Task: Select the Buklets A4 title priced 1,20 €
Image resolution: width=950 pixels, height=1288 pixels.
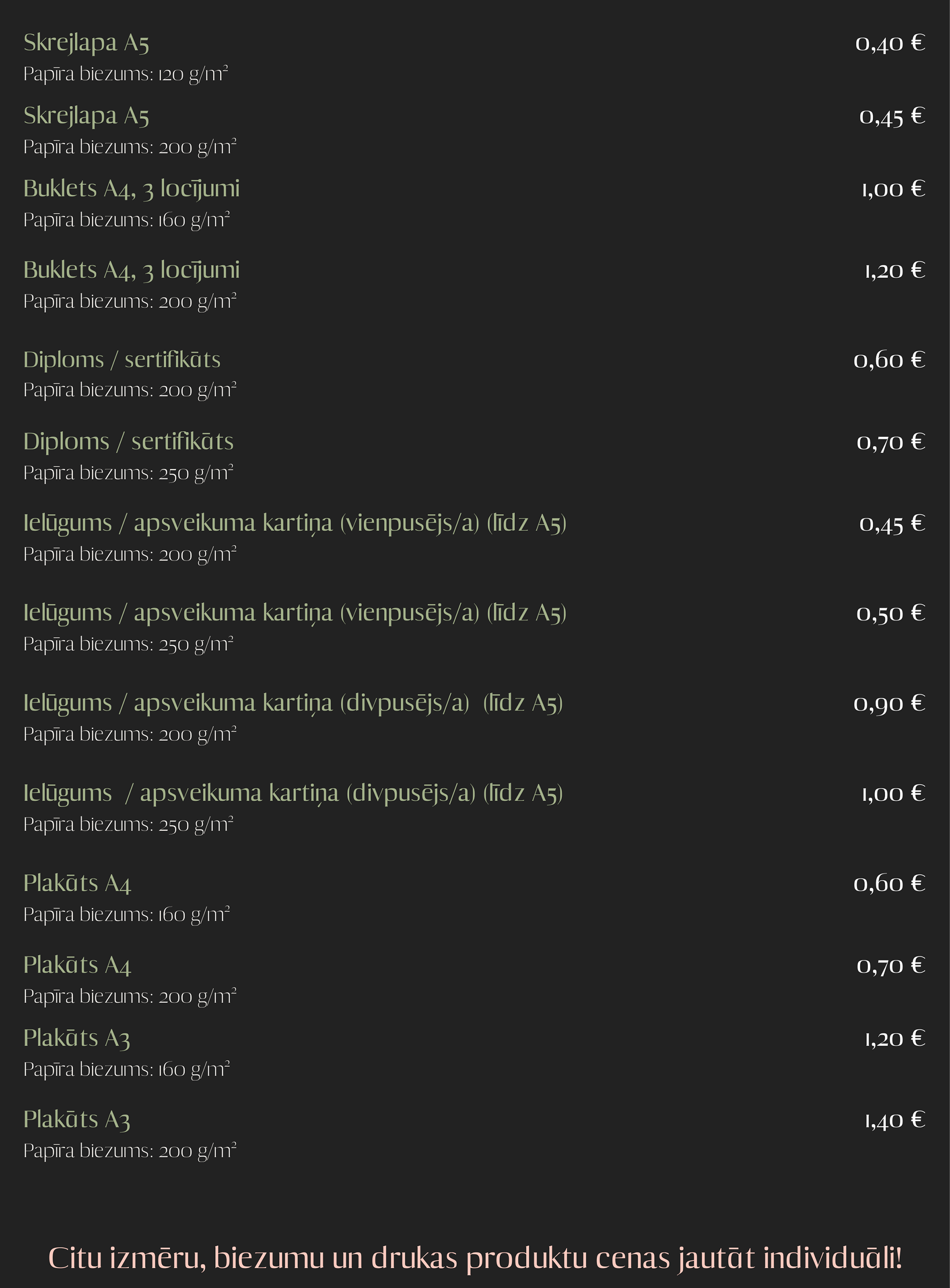Action: (x=131, y=270)
